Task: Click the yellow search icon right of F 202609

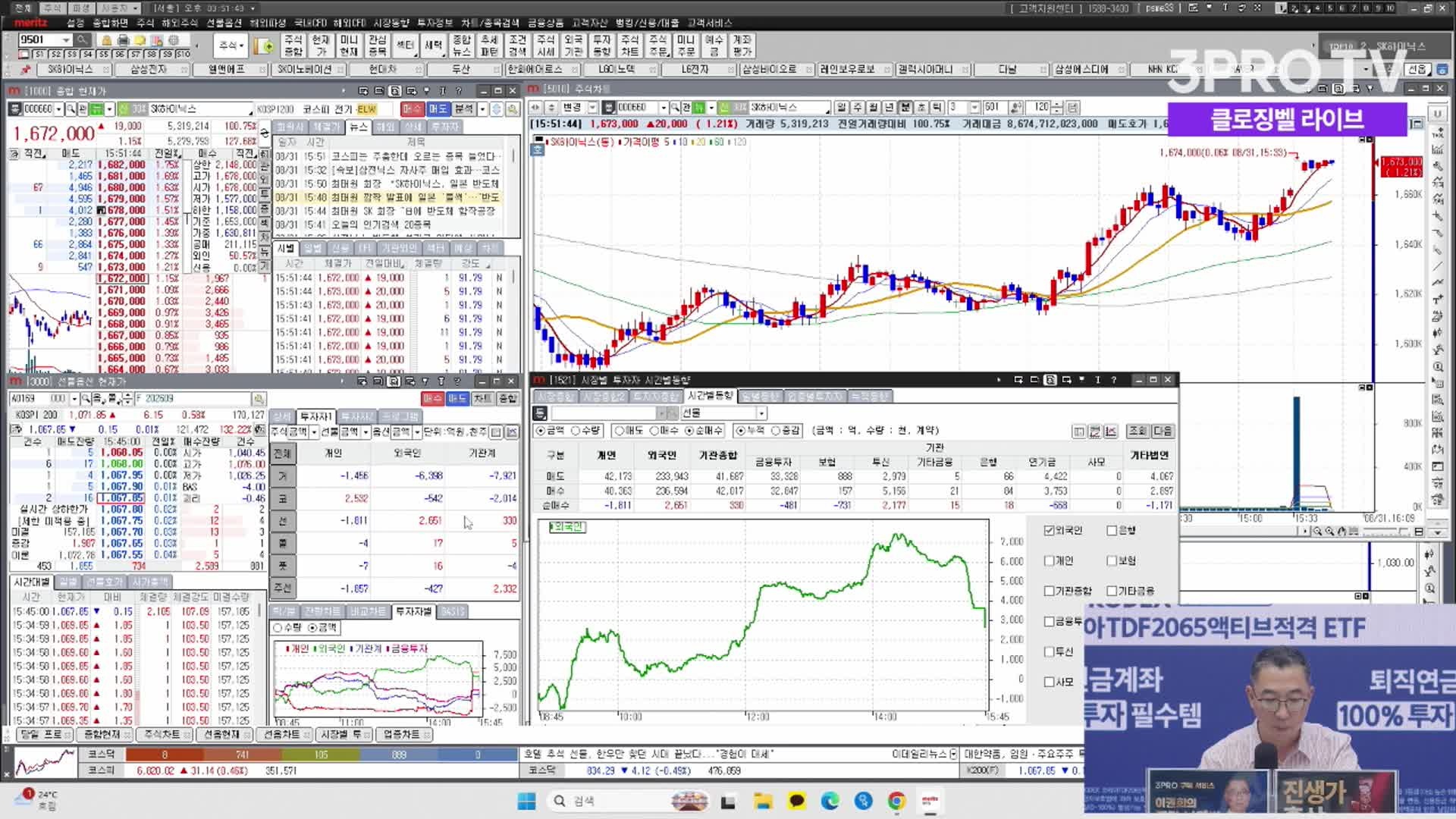Action: [x=259, y=399]
